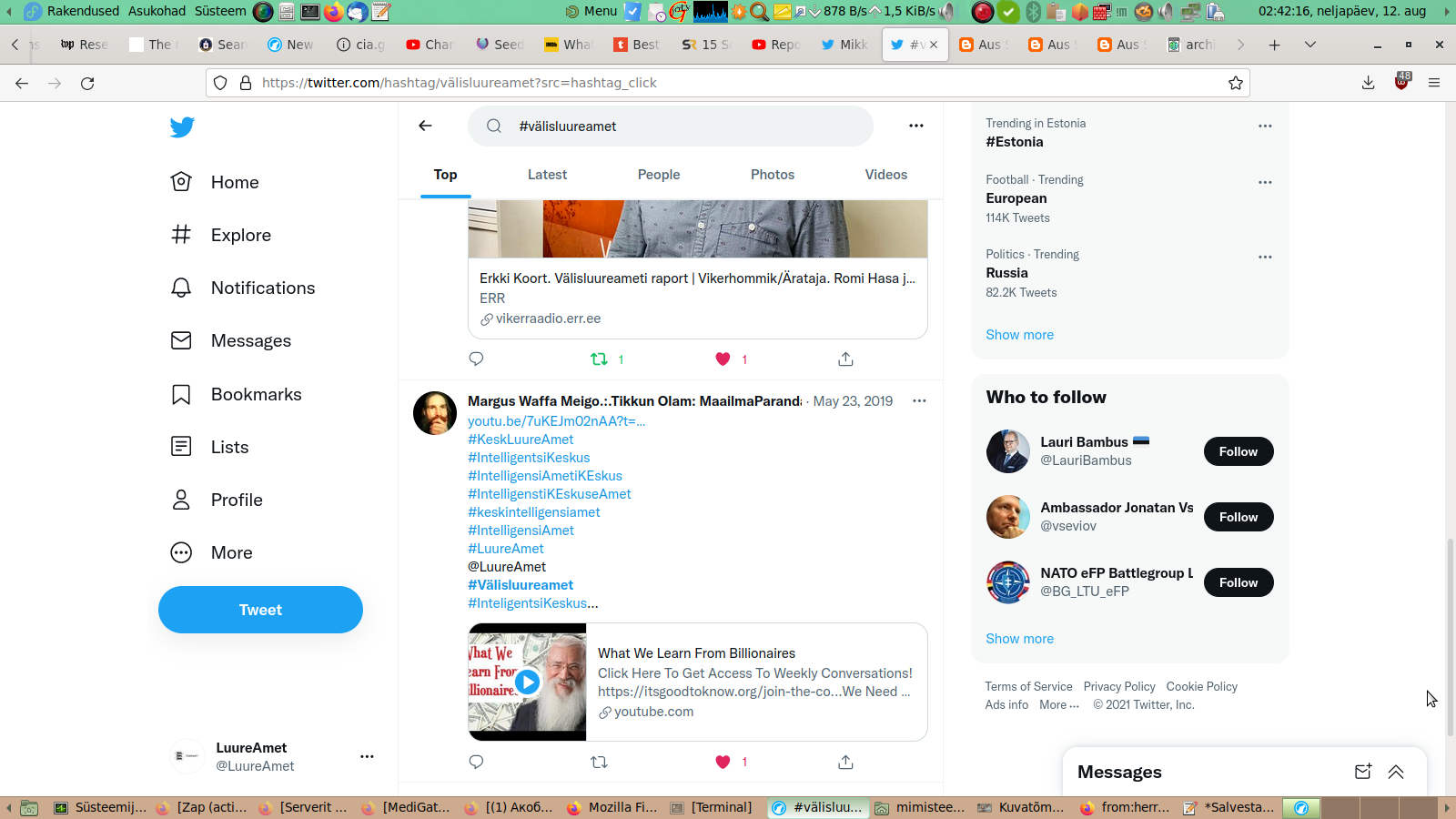Expand the Messages drawer
The height and width of the screenshot is (819, 1456).
pyautogui.click(x=1396, y=772)
